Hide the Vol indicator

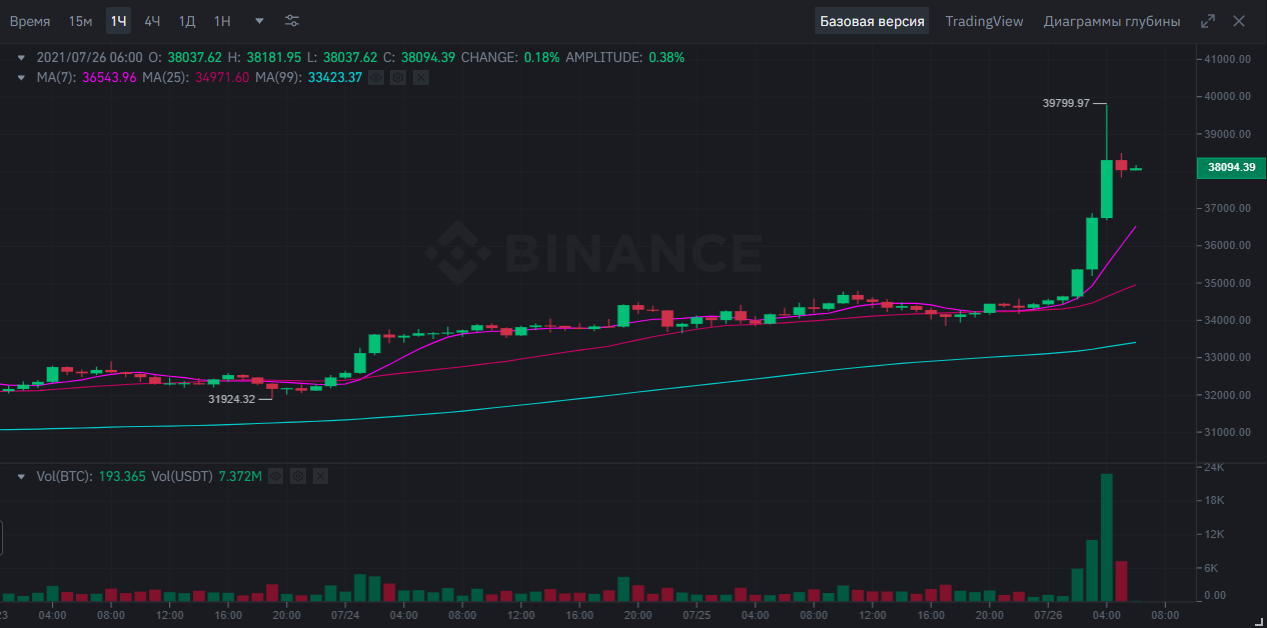click(x=276, y=477)
